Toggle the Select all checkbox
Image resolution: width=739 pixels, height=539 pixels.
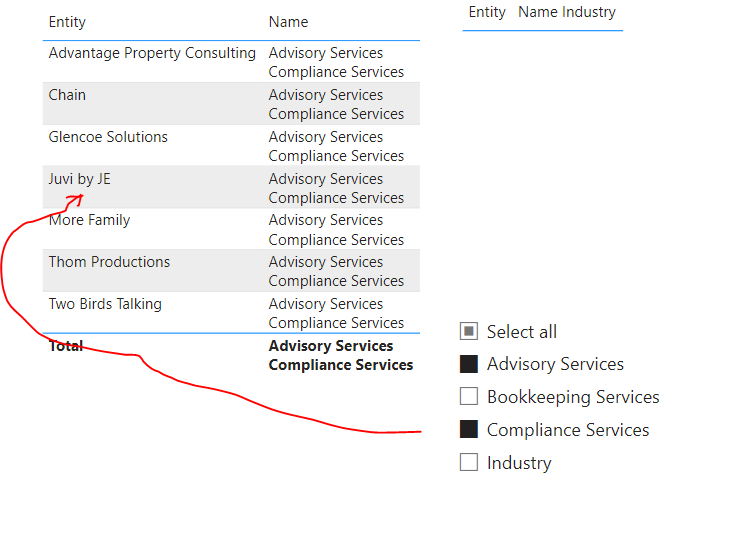point(469,331)
